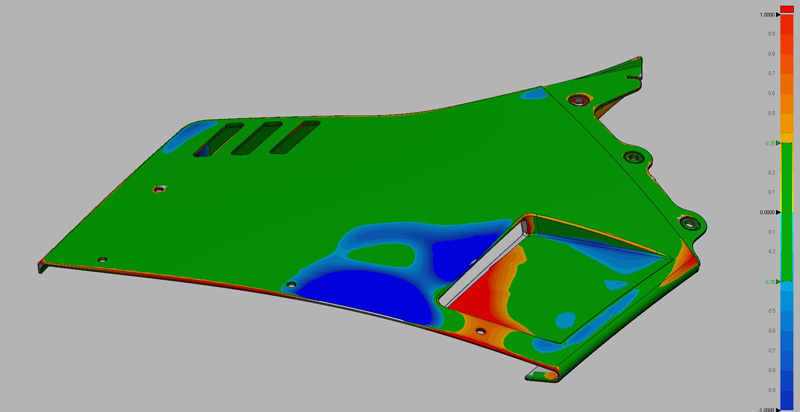
Task: Click the red cap swatch atop the legend
Action: click(786, 8)
